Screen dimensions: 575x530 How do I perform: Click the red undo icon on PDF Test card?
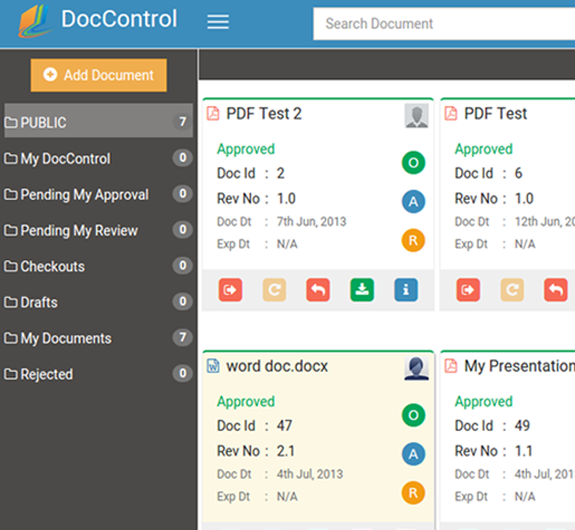pos(556,290)
